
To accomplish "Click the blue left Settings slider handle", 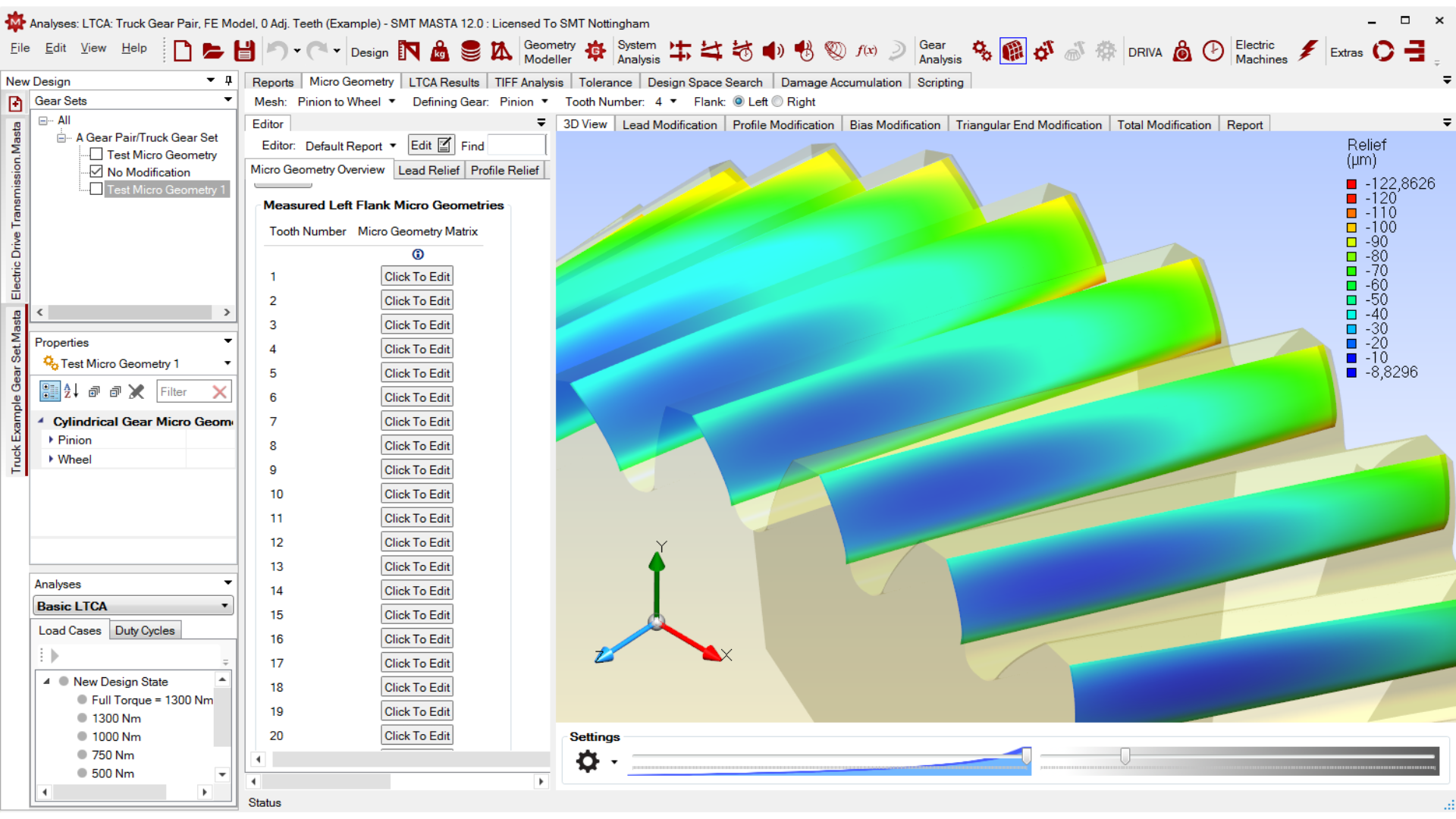I will pos(1026,756).
